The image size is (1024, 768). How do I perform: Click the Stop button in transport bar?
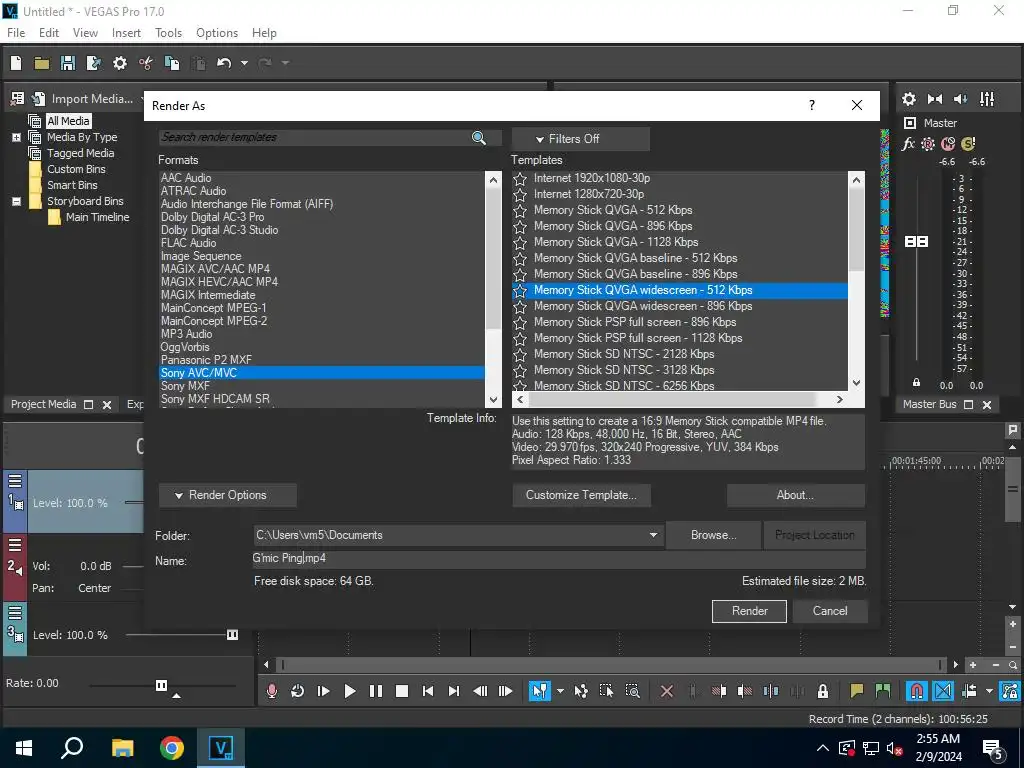(x=402, y=691)
